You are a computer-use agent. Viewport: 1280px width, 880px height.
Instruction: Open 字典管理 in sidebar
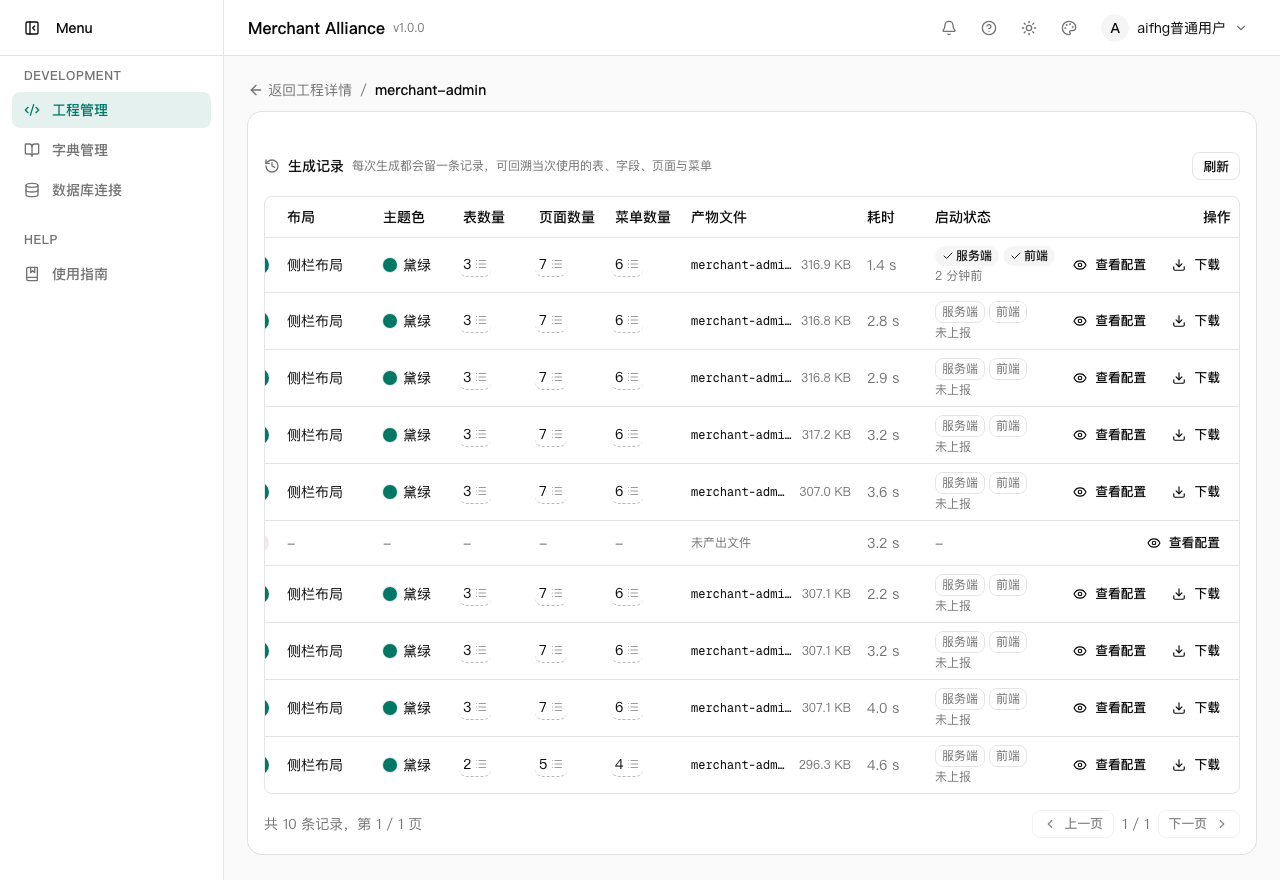point(111,150)
